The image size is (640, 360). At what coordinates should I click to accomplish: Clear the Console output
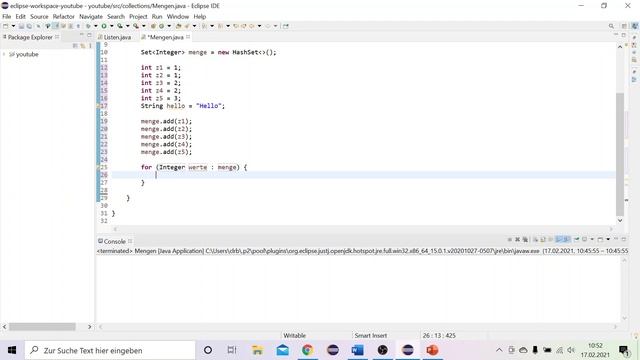pos(535,240)
